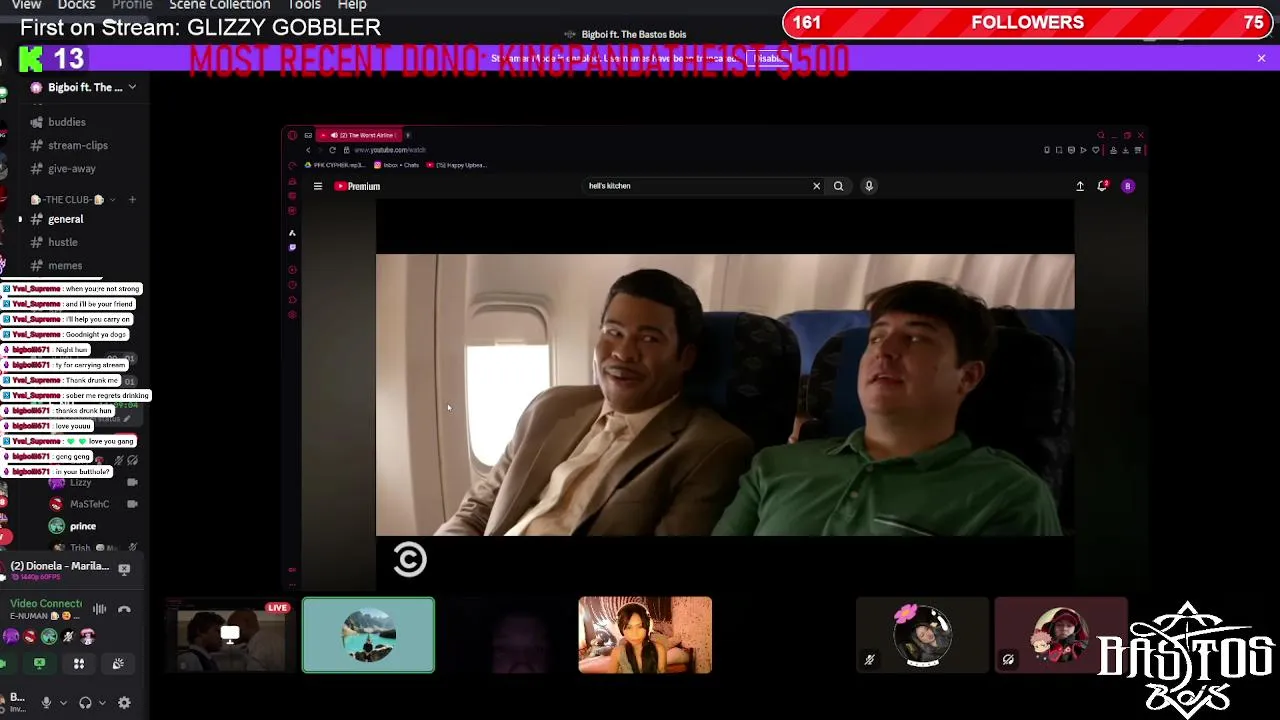Open the YouTube account avatar menu
Image resolution: width=1280 pixels, height=720 pixels.
point(1128,186)
